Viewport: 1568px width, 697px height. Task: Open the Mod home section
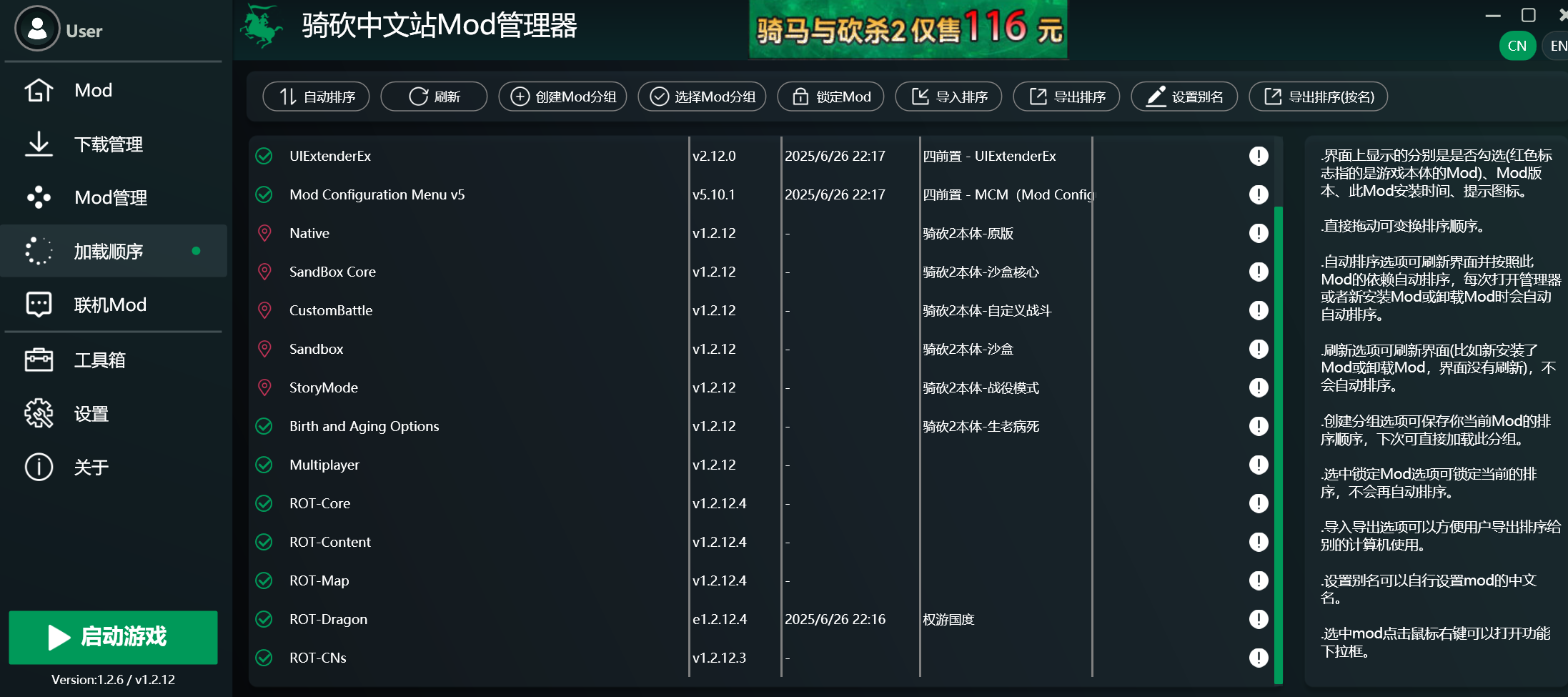coord(114,90)
